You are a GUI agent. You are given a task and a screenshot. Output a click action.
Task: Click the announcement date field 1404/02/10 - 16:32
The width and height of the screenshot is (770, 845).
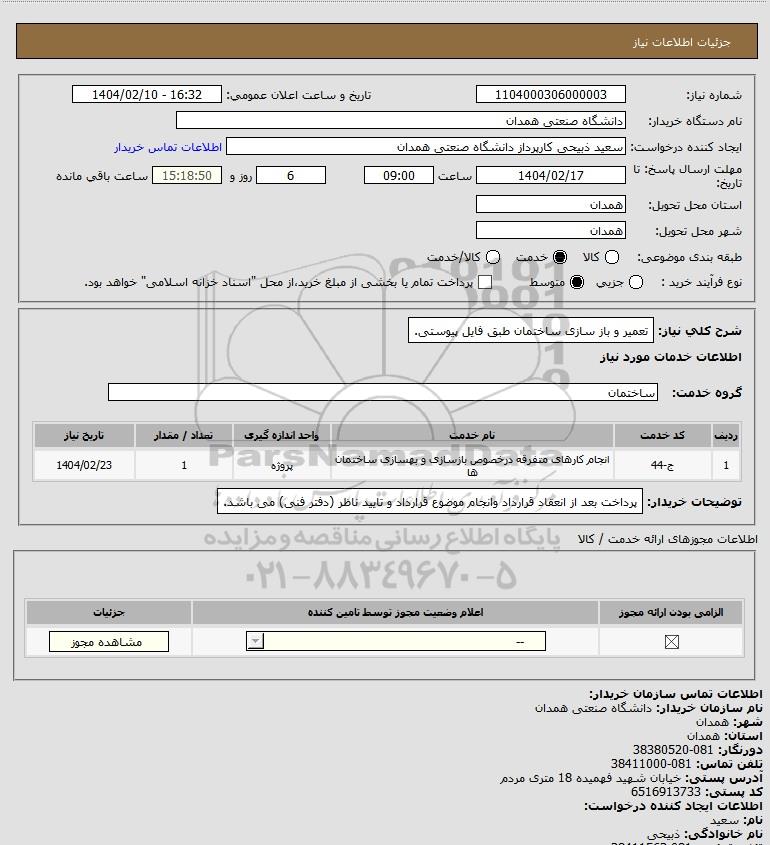(x=147, y=94)
